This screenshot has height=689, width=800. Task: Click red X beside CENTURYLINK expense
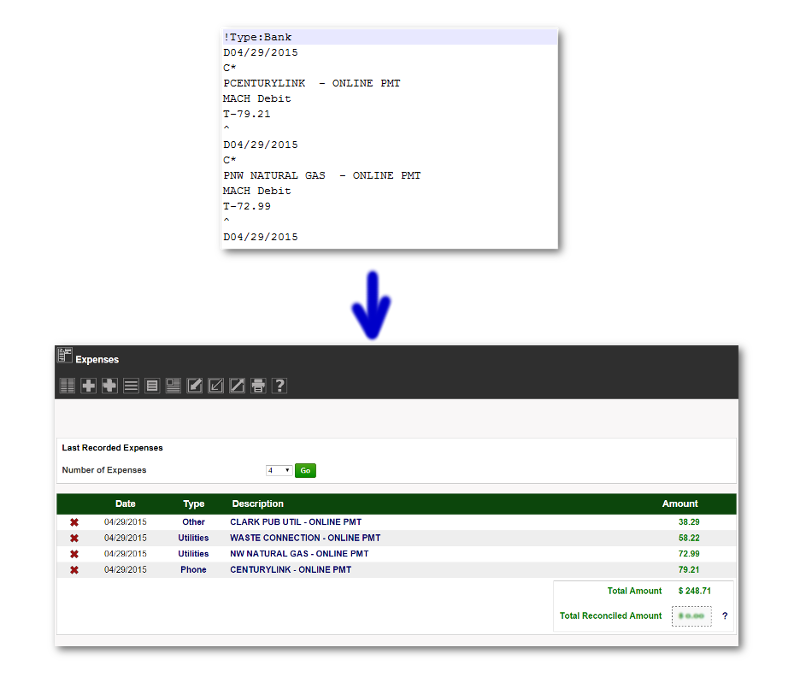(x=74, y=570)
